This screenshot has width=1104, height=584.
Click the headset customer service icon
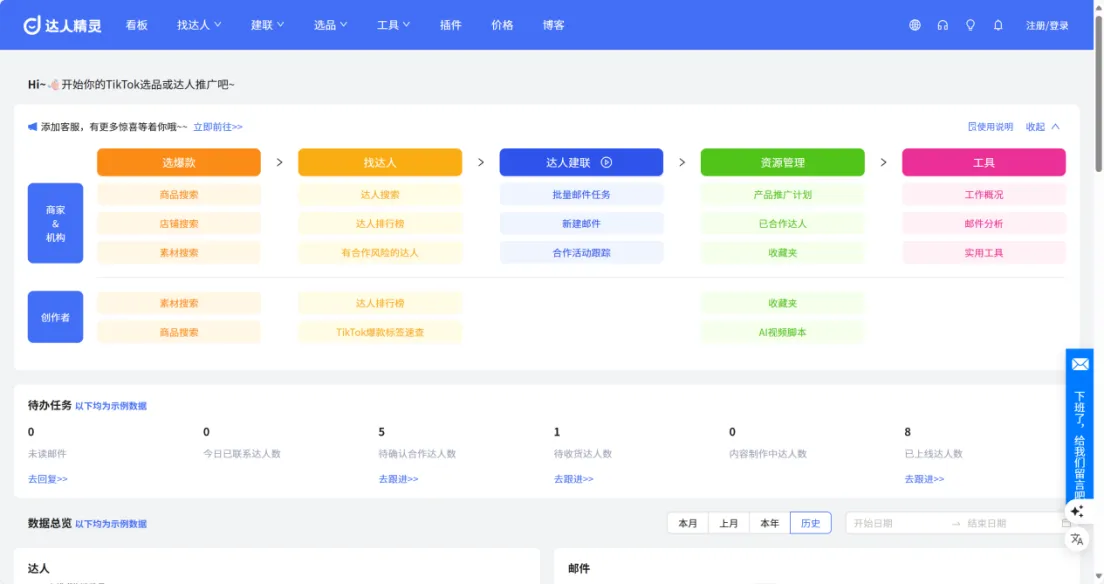point(942,25)
